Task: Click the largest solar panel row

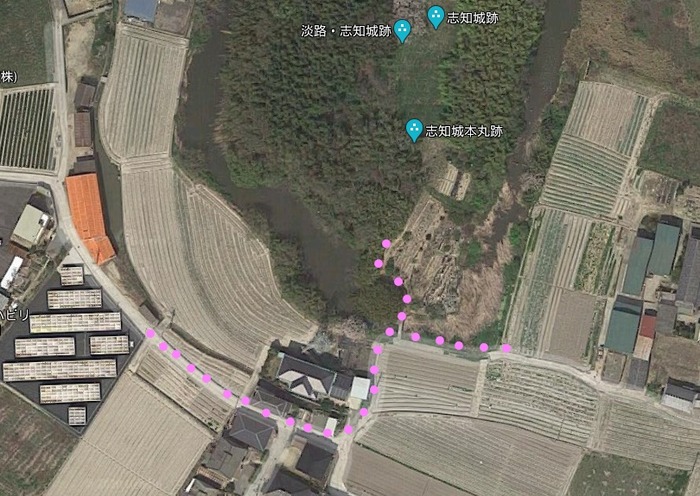Action: pyautogui.click(x=75, y=322)
